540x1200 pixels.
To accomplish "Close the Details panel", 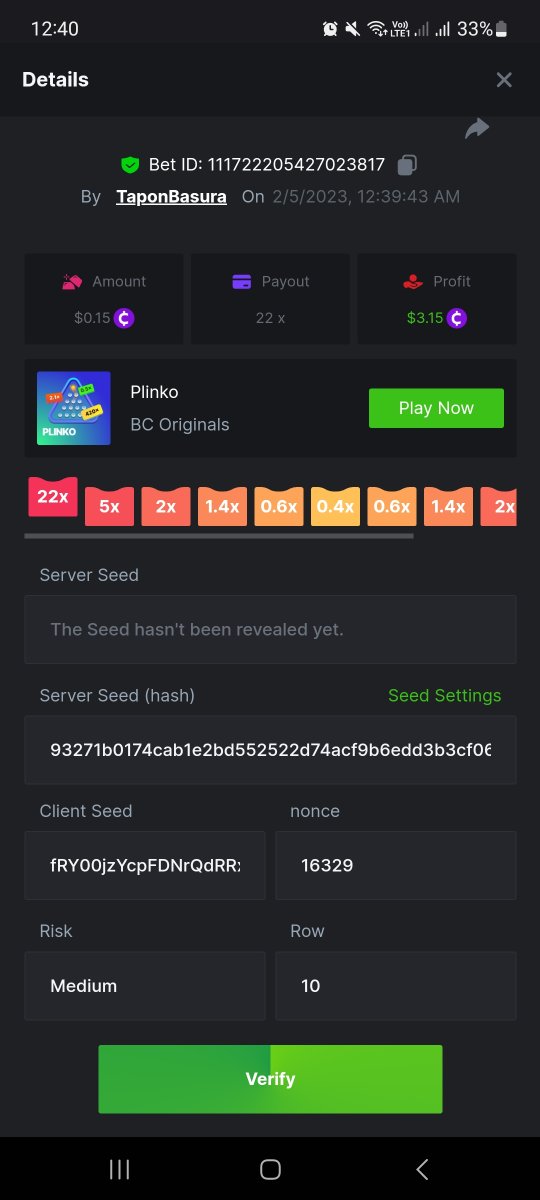I will (504, 80).
